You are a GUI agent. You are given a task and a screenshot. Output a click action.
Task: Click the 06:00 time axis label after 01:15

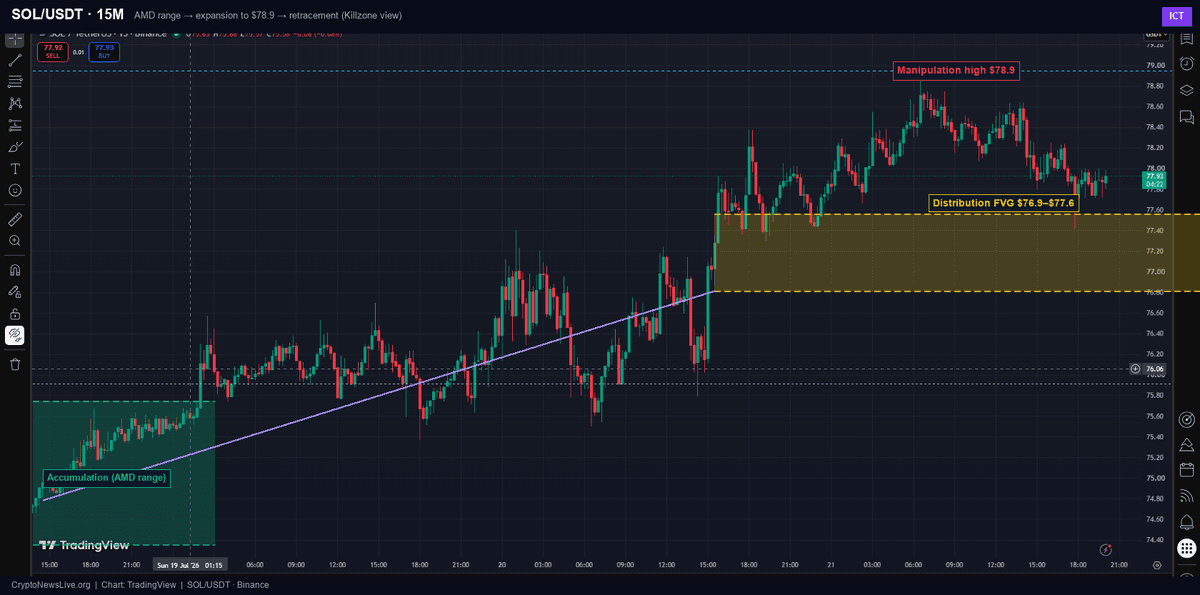(255, 564)
